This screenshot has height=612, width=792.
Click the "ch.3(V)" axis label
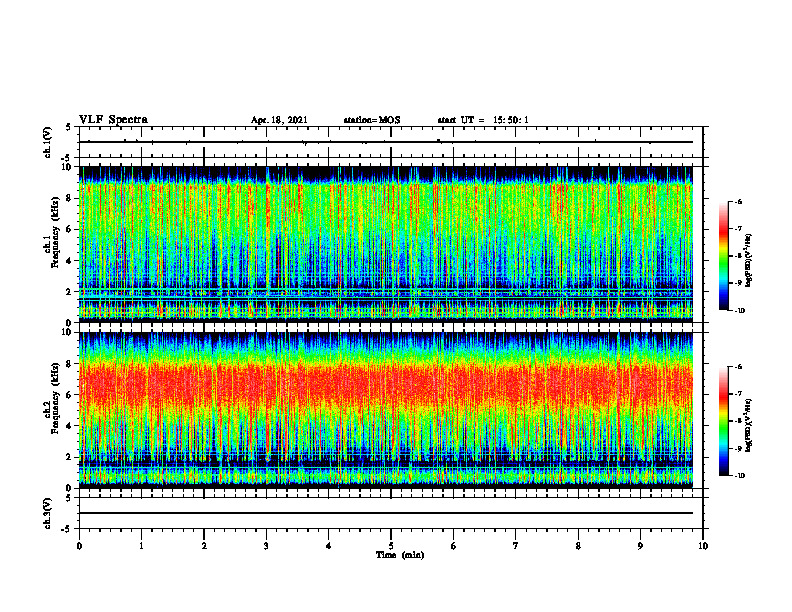pyautogui.click(x=47, y=513)
